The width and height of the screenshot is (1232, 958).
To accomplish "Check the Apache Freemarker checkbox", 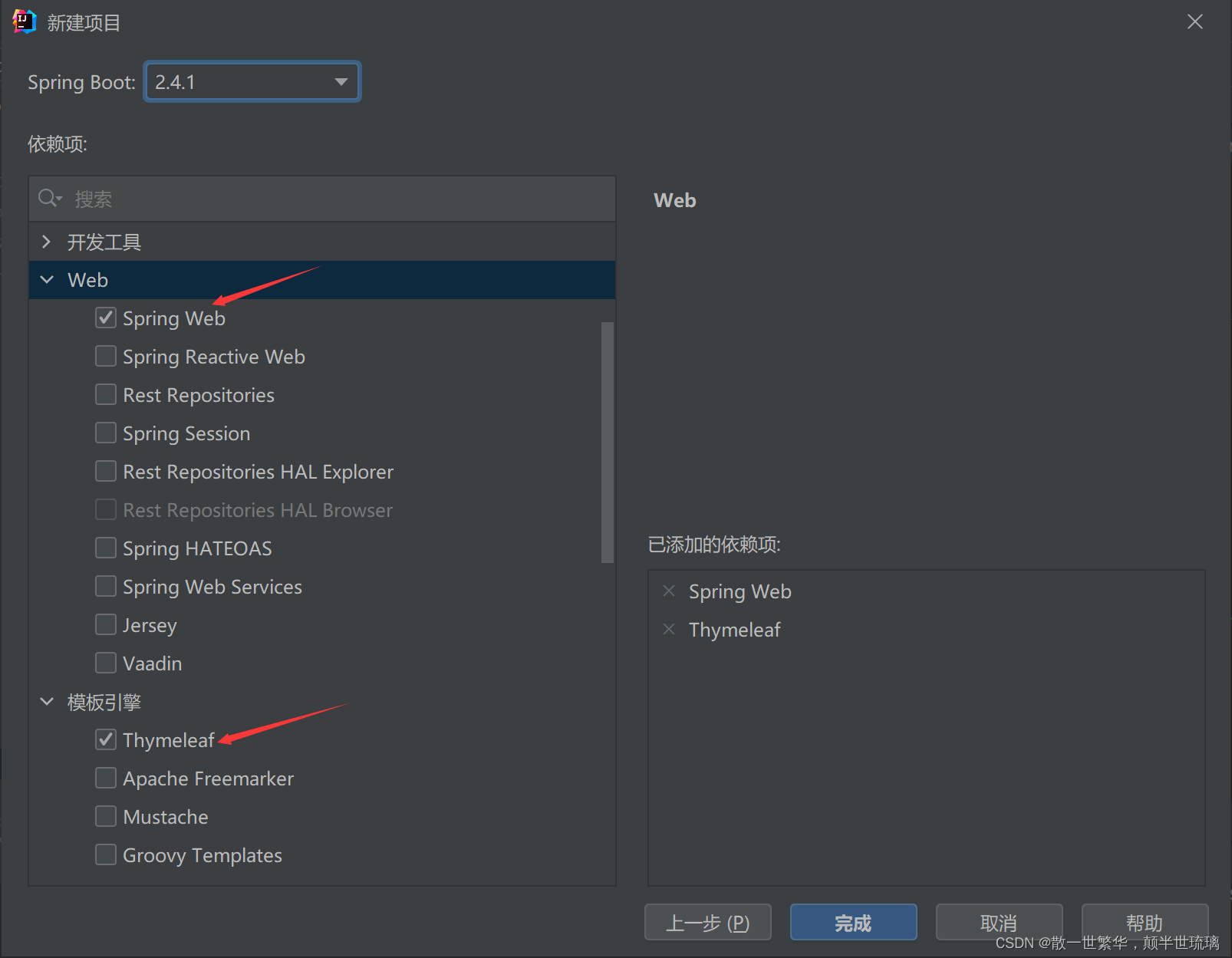I will (106, 778).
